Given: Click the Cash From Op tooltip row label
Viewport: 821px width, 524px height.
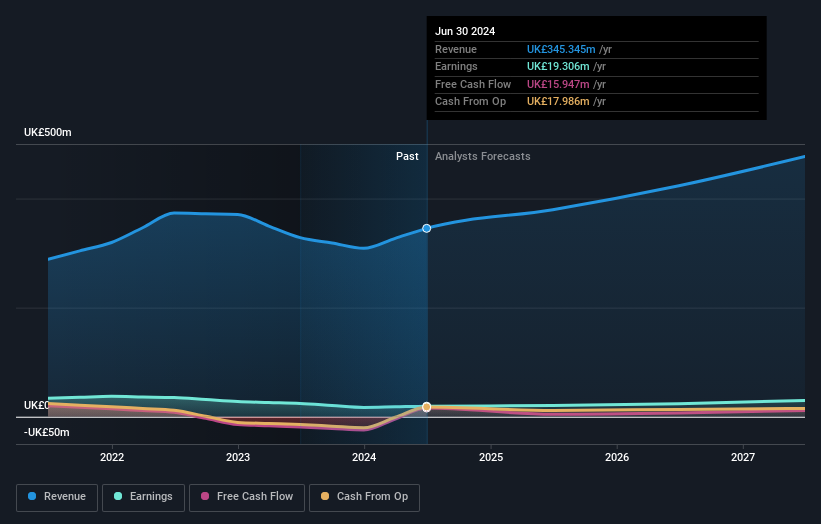Looking at the screenshot, I should click(x=470, y=102).
